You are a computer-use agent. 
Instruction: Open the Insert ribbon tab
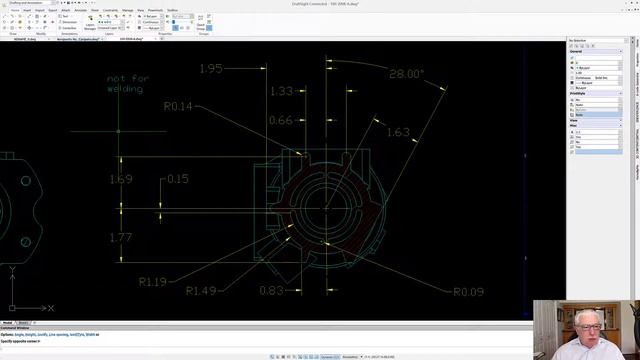click(x=27, y=10)
